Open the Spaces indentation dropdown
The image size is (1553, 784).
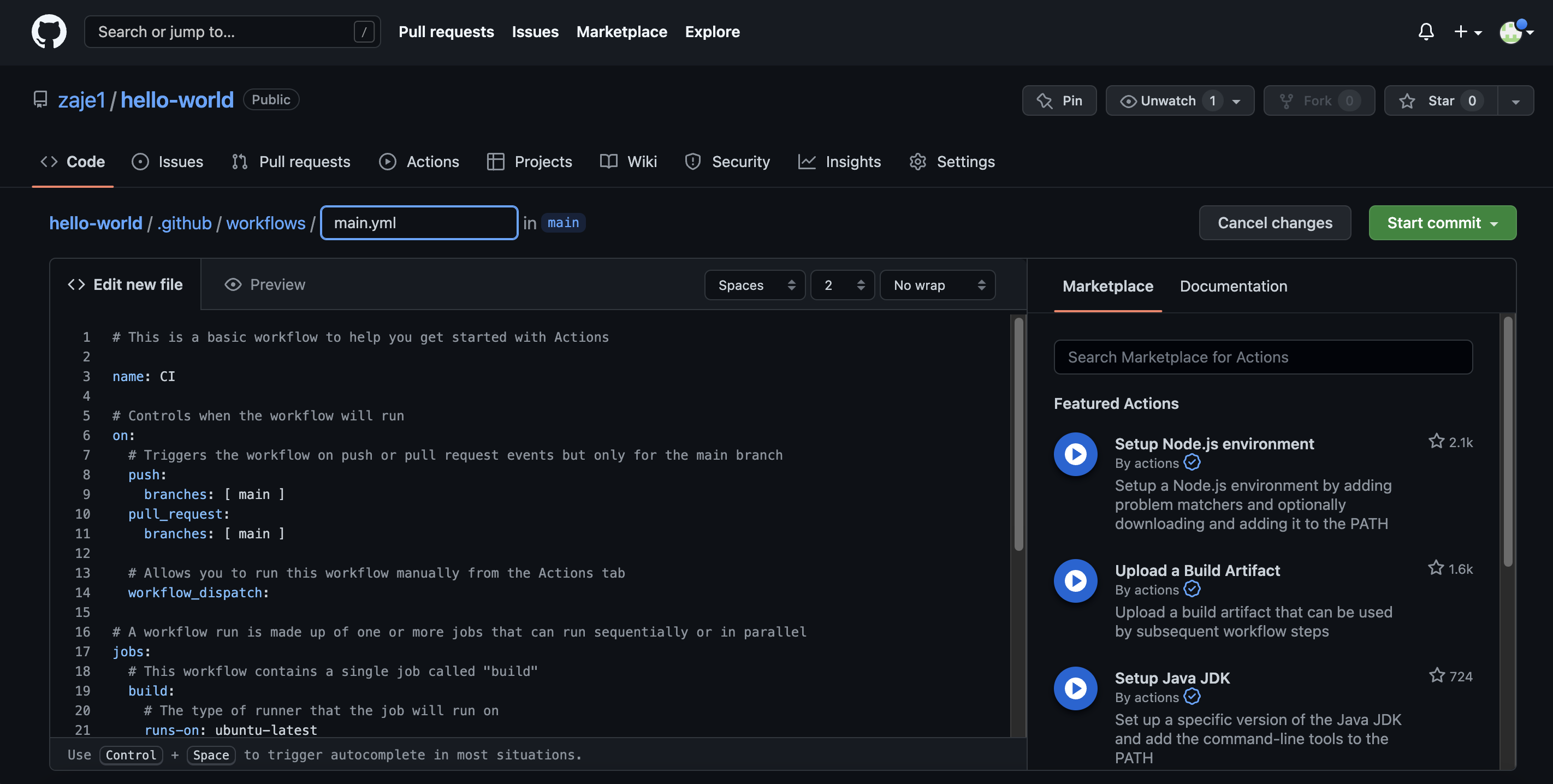pyautogui.click(x=754, y=284)
